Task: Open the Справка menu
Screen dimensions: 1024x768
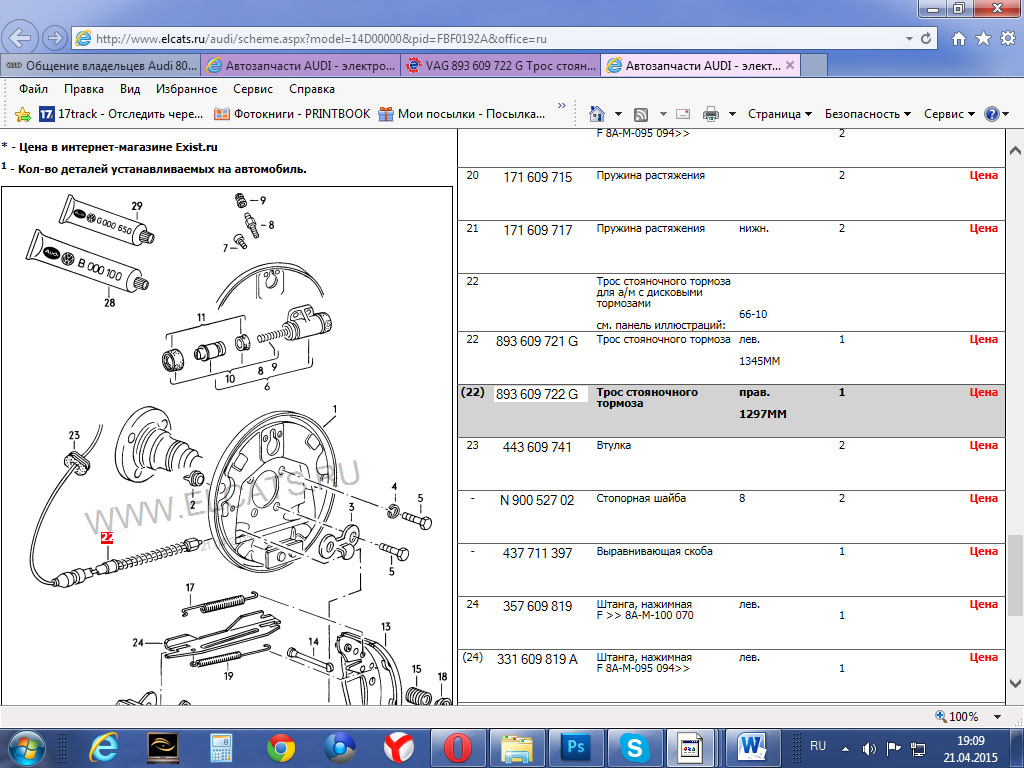Action: click(312, 89)
